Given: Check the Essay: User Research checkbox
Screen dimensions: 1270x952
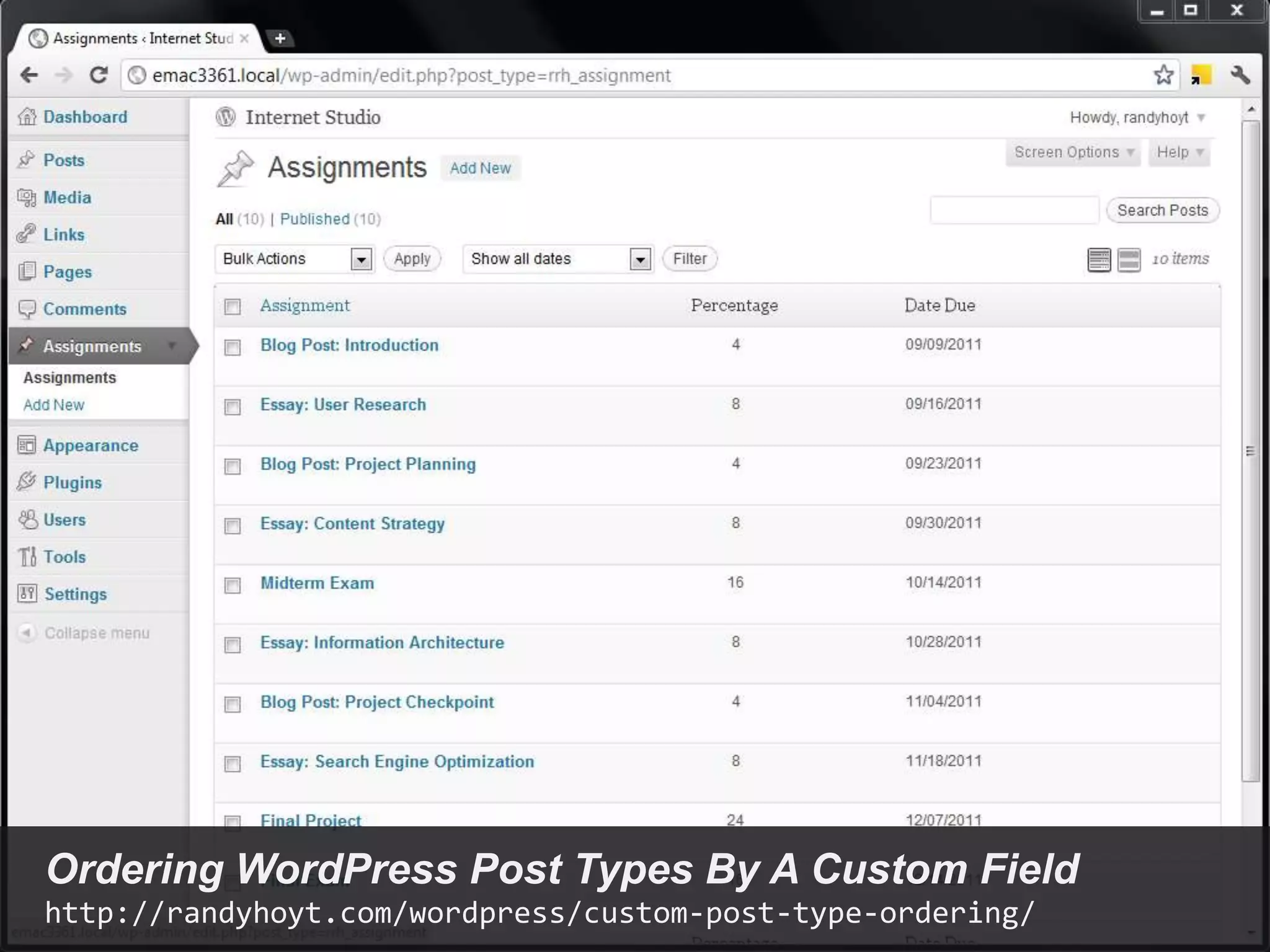Looking at the screenshot, I should pyautogui.click(x=233, y=407).
